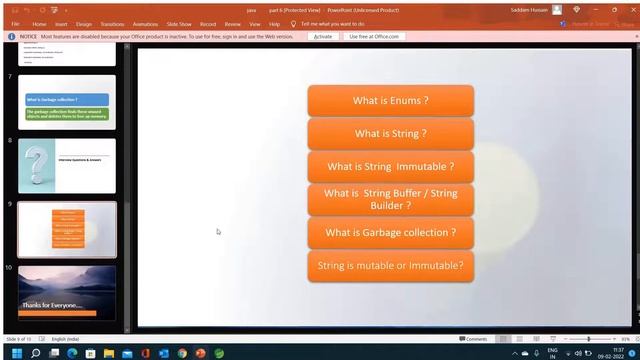
Task: Click the What is String ? box
Action: 391,133
